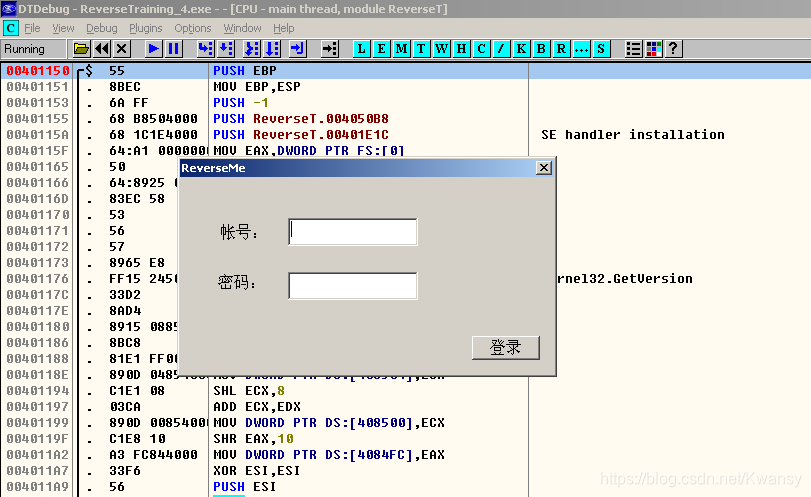Open the View menu
811x497 pixels.
pyautogui.click(x=63, y=28)
